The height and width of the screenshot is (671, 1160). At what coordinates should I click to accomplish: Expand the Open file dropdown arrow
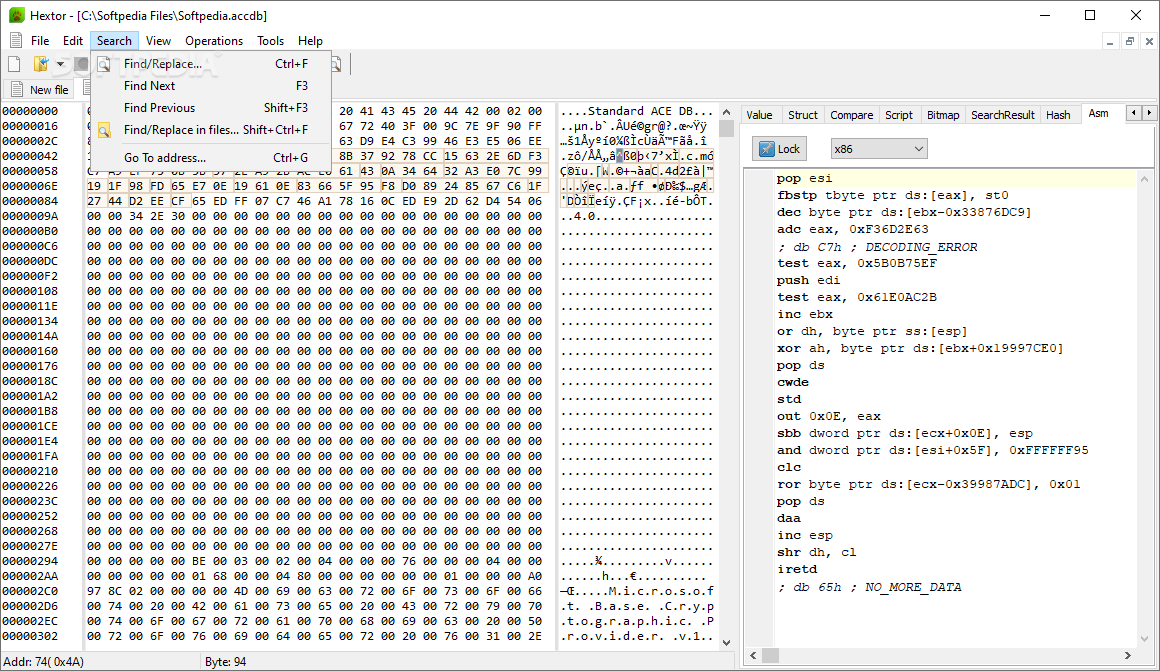pos(61,64)
